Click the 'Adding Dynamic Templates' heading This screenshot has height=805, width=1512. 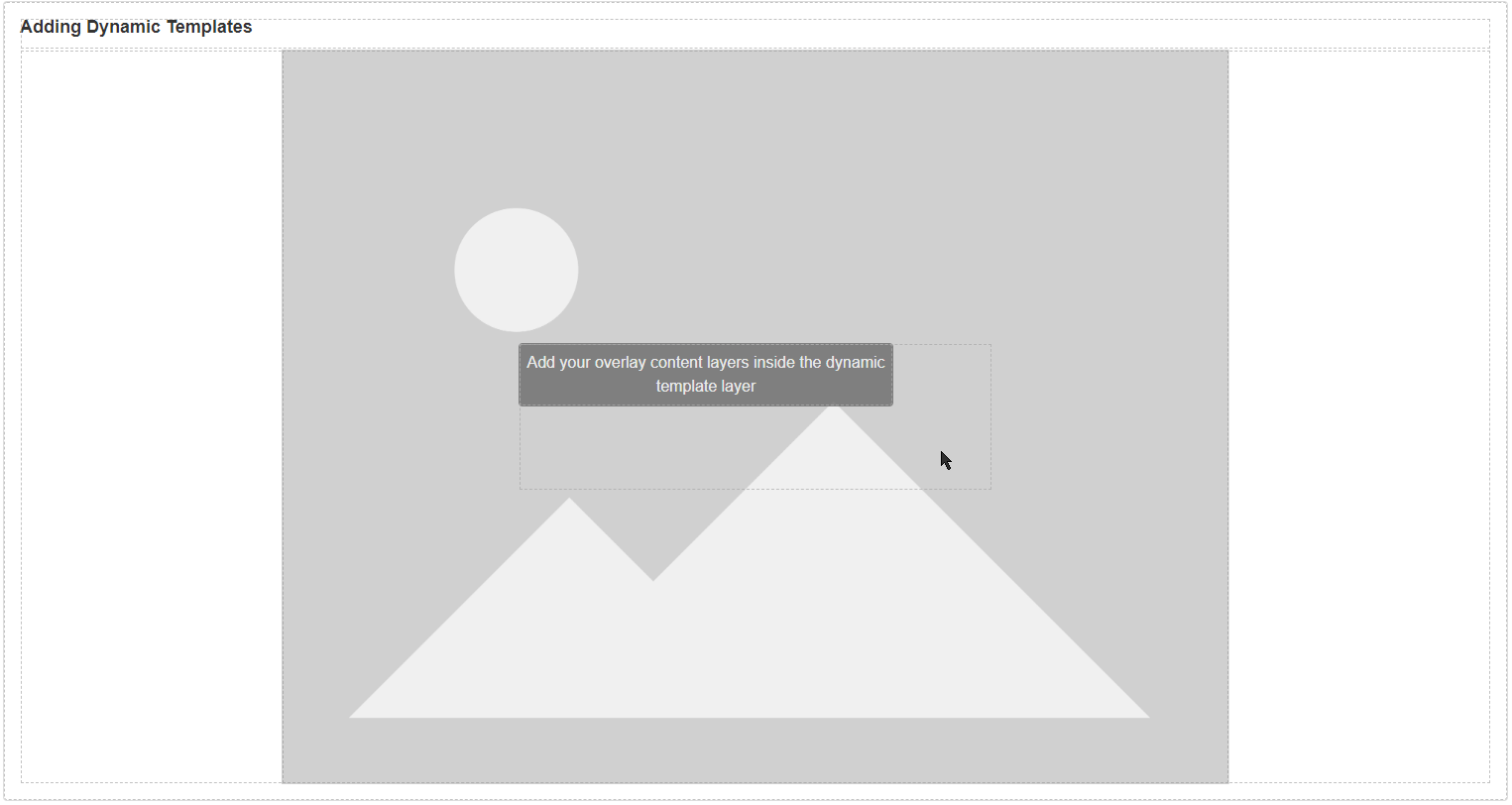136,27
